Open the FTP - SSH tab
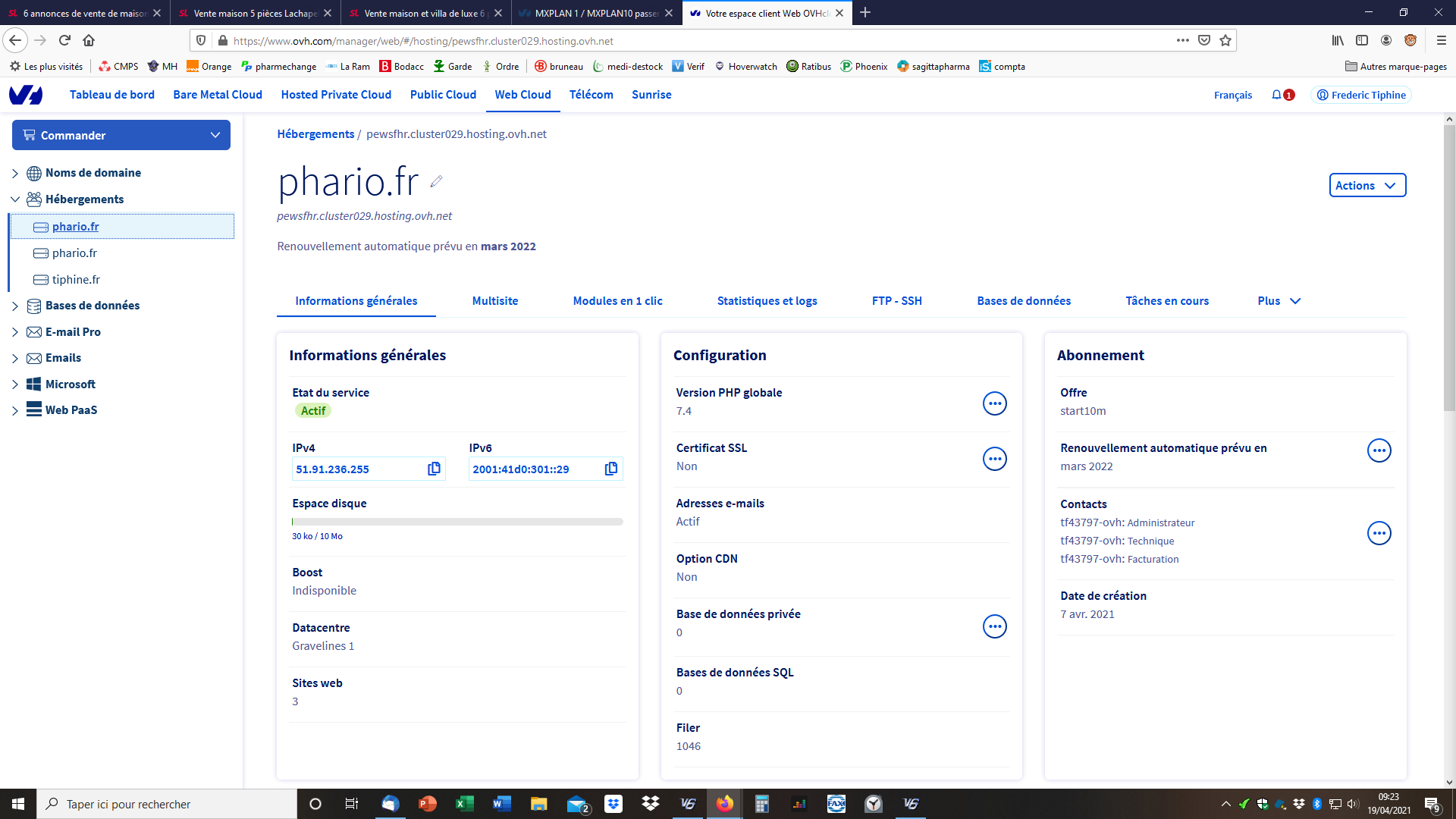Image resolution: width=1456 pixels, height=819 pixels. pyautogui.click(x=896, y=301)
